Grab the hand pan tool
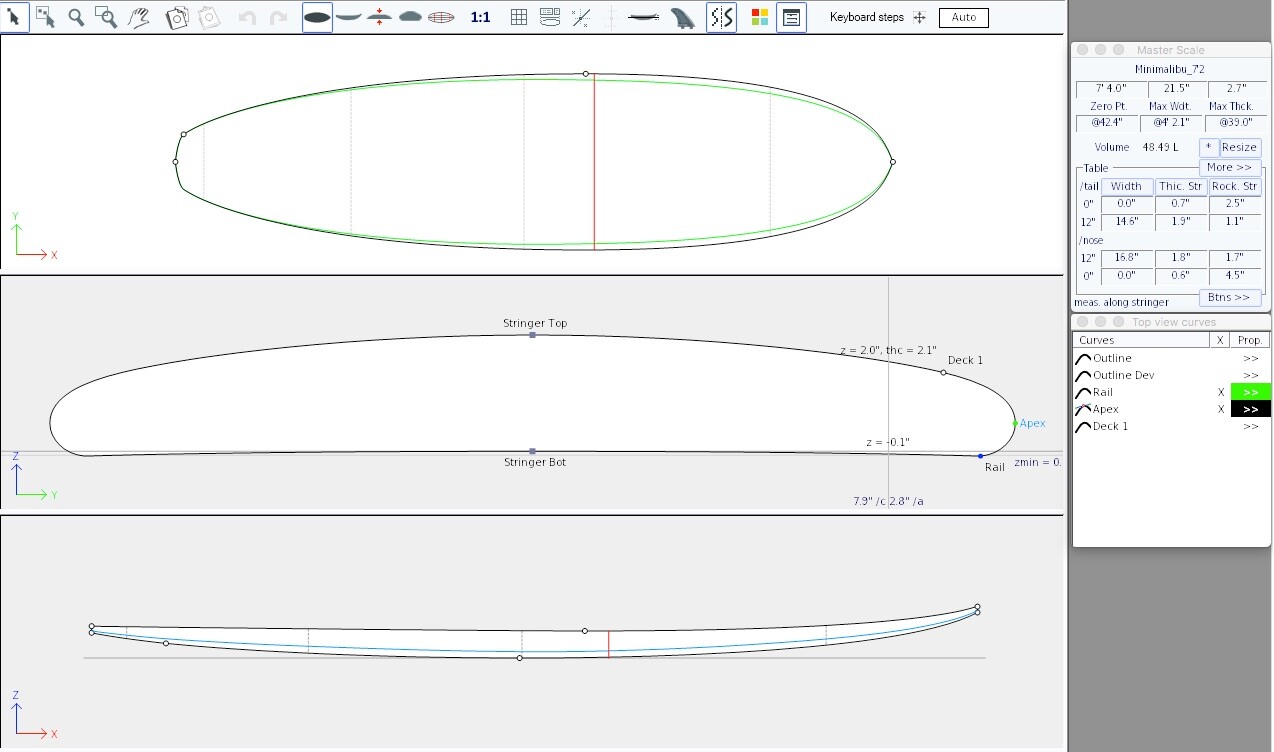 tap(139, 17)
